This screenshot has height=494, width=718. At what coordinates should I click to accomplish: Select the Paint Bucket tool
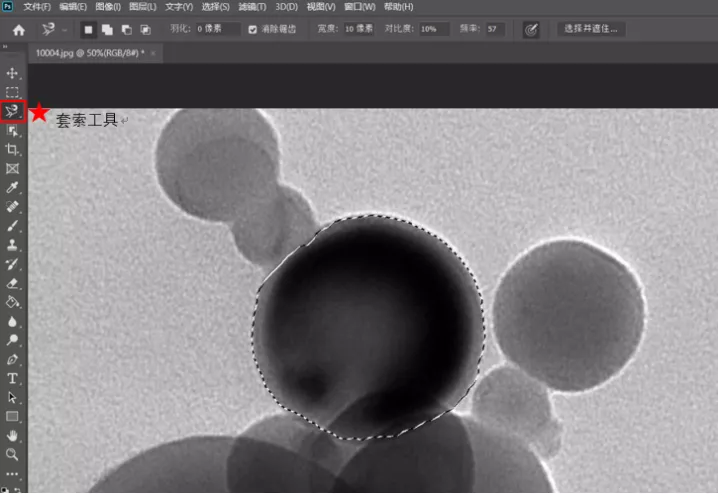(x=12, y=302)
